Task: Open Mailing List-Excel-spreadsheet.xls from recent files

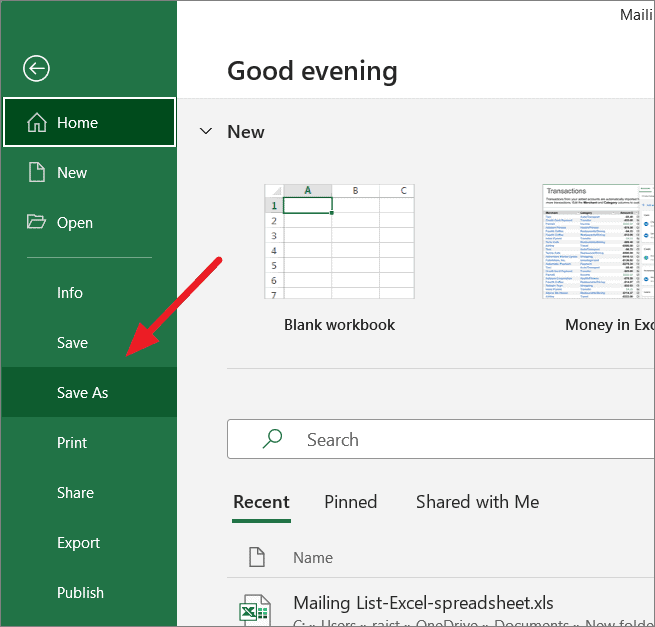Action: pos(424,603)
